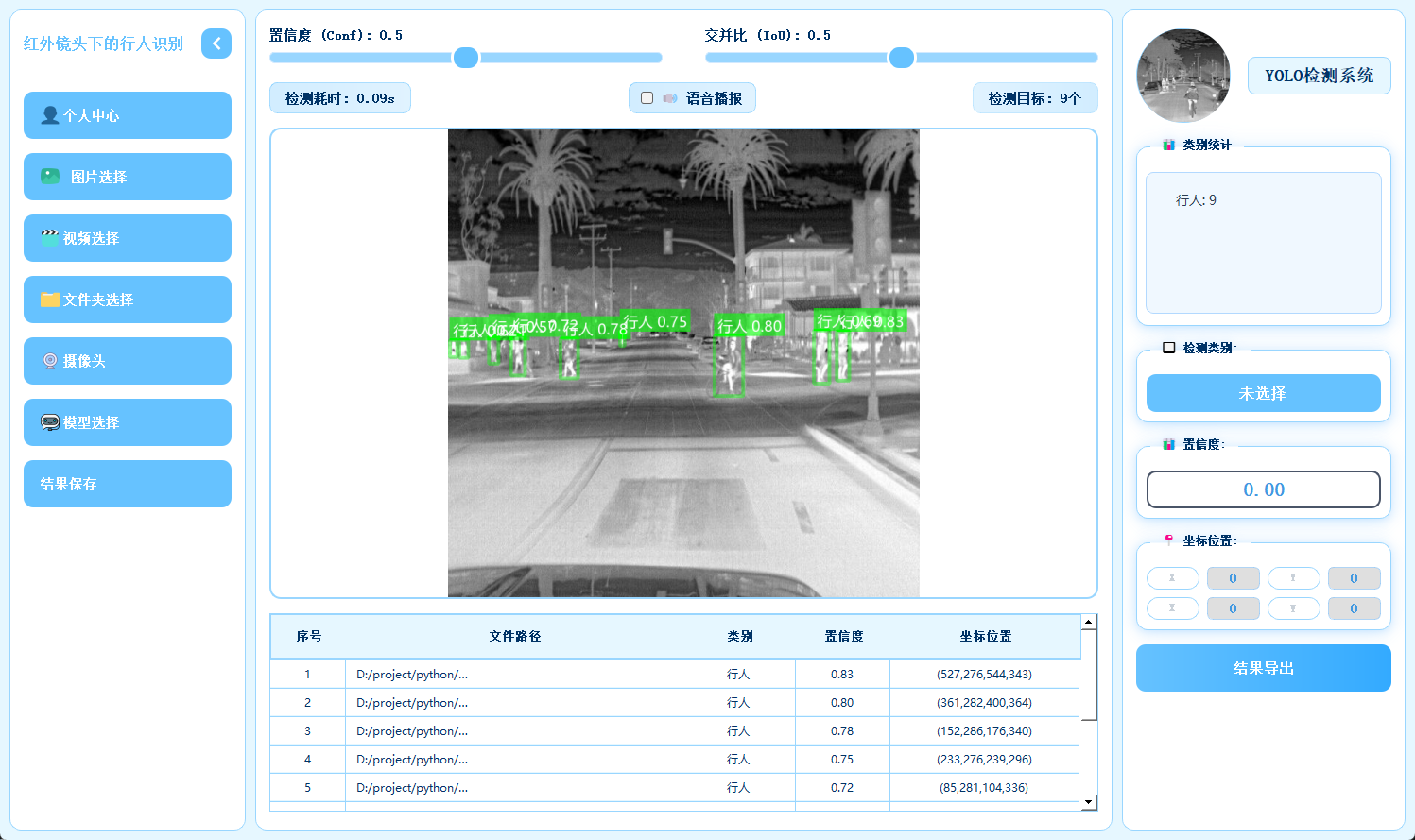
Task: Click the speaker icon beside 语音播报
Action: click(x=670, y=98)
